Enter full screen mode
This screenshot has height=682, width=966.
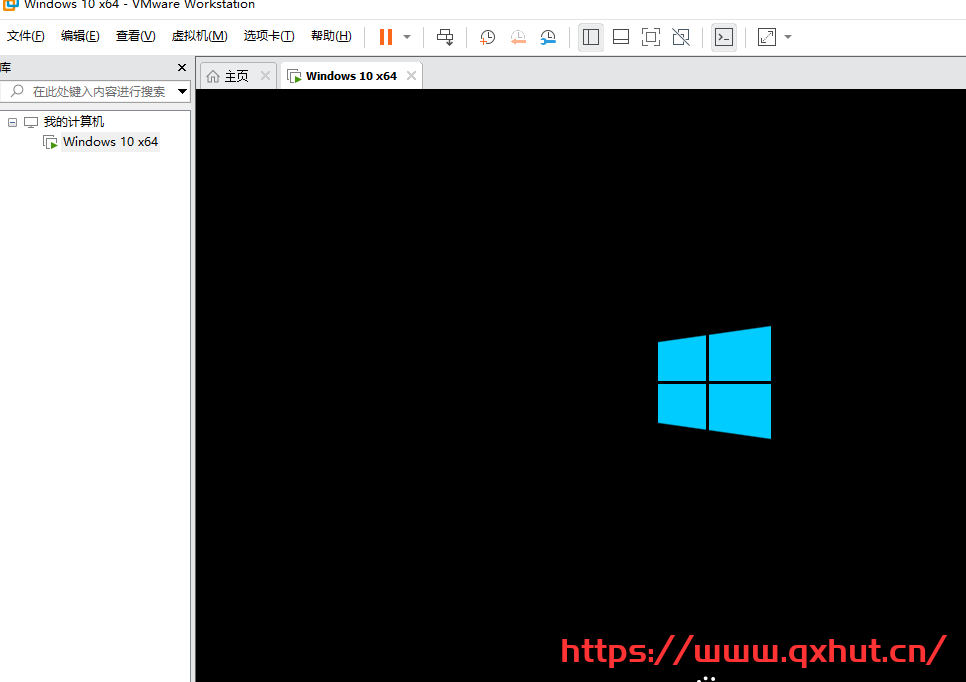651,37
